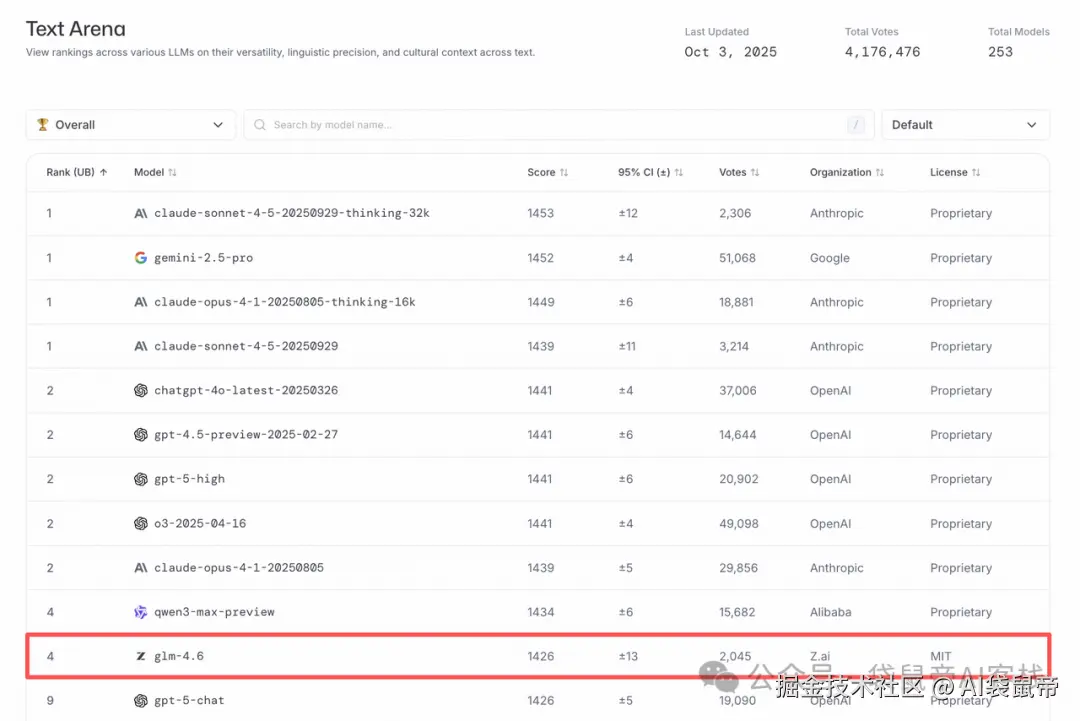
Task: Click the Google organization cell
Action: point(829,258)
